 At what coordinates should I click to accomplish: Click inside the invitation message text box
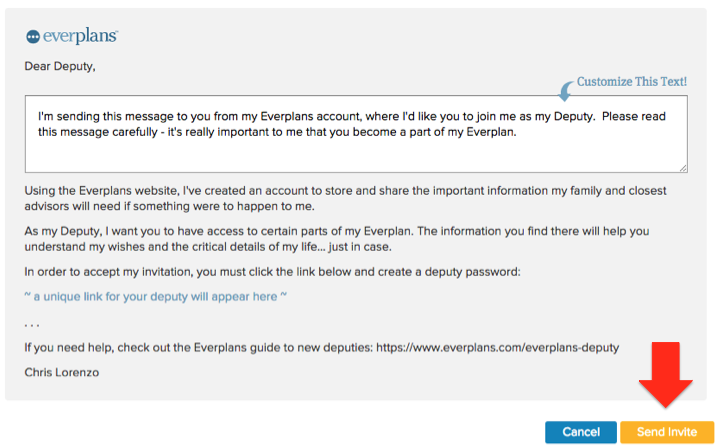(355, 152)
